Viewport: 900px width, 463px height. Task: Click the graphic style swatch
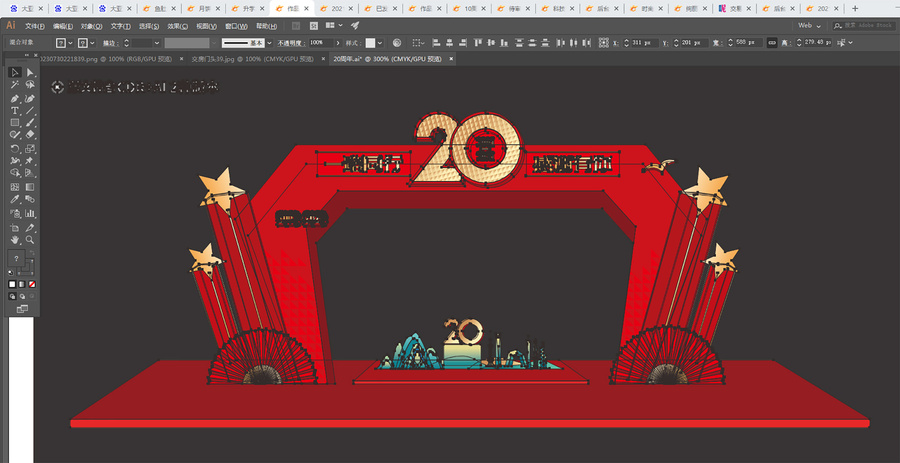pyautogui.click(x=370, y=43)
